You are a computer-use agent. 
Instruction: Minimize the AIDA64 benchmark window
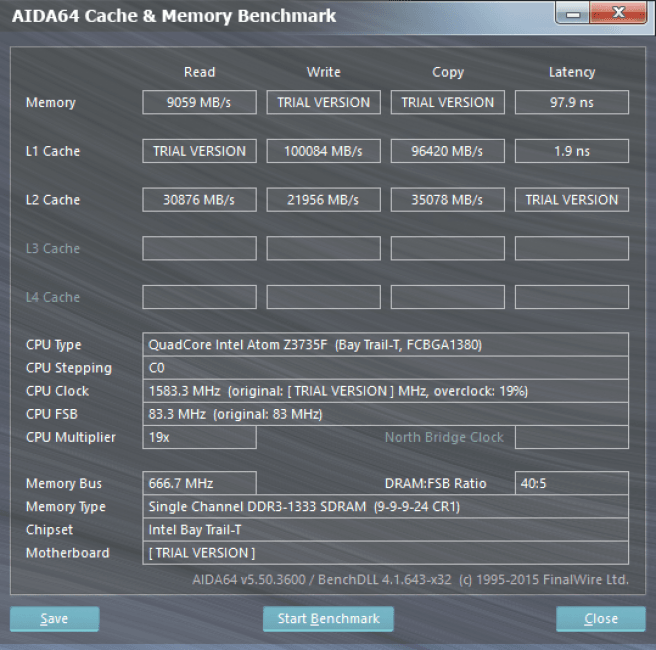click(x=573, y=13)
